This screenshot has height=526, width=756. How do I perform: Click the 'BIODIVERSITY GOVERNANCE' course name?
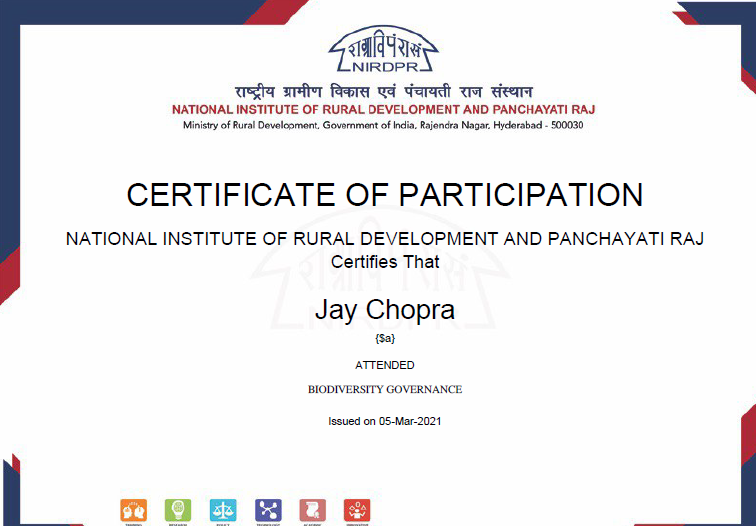click(385, 390)
